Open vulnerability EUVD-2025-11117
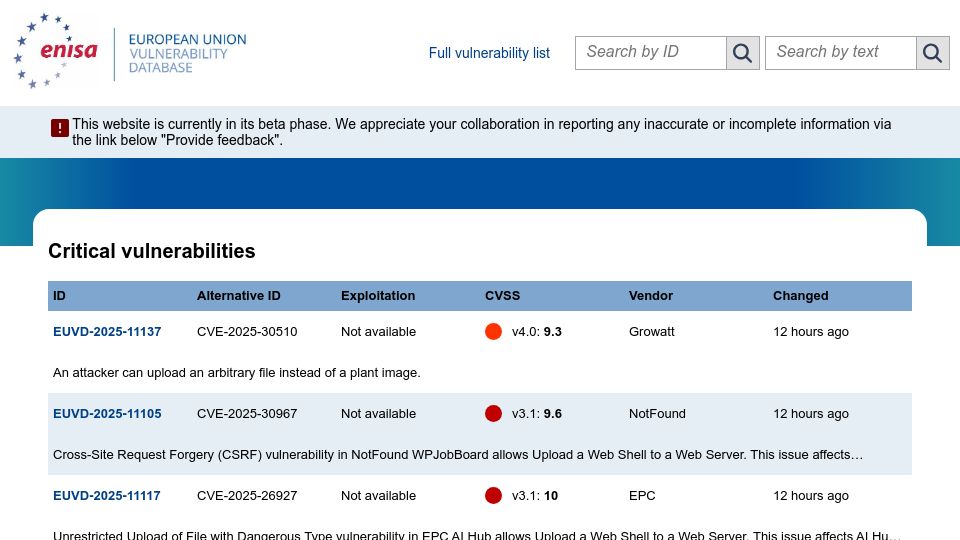The width and height of the screenshot is (960, 540). pos(107,496)
